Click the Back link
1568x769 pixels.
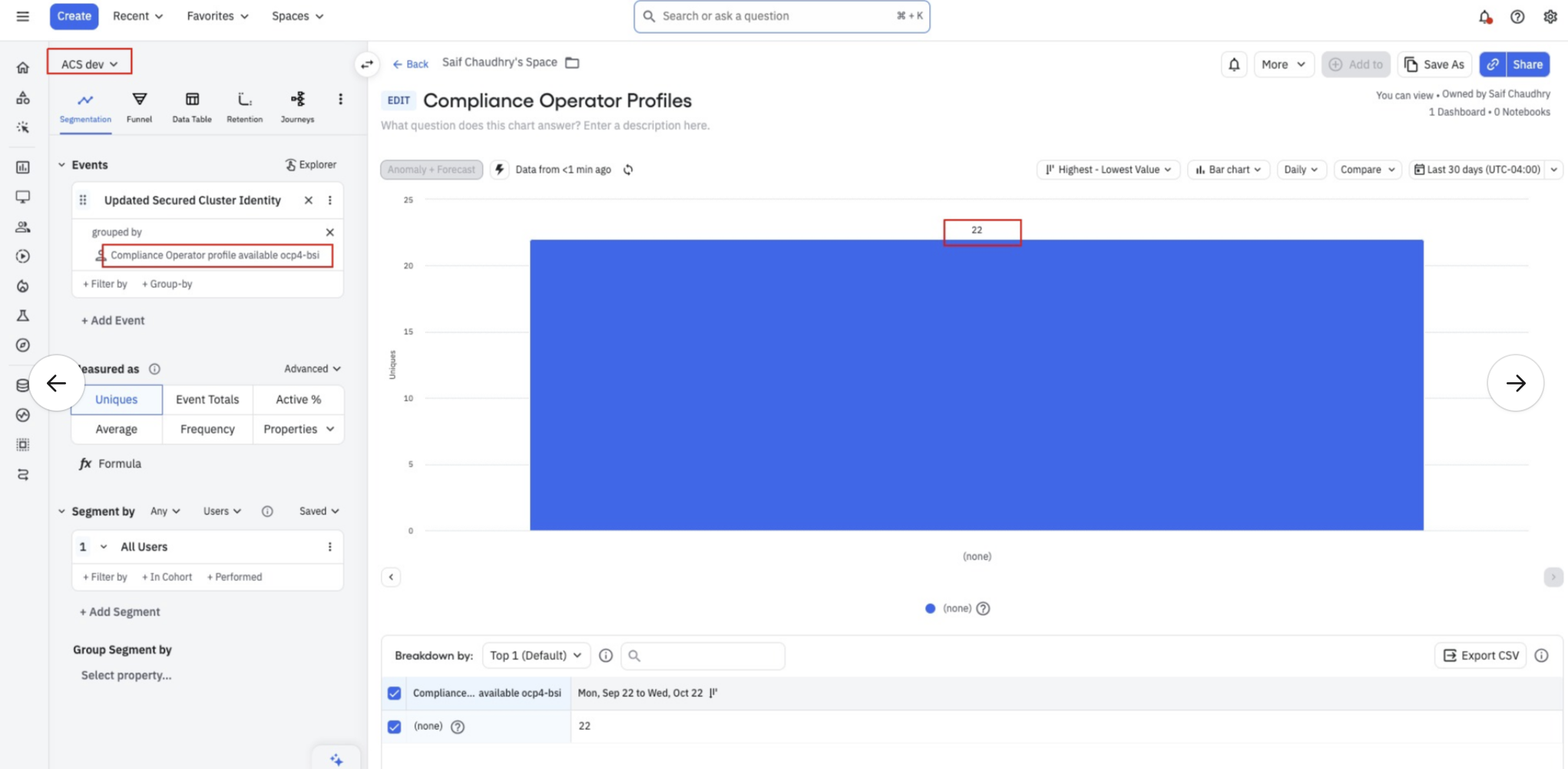coord(411,64)
